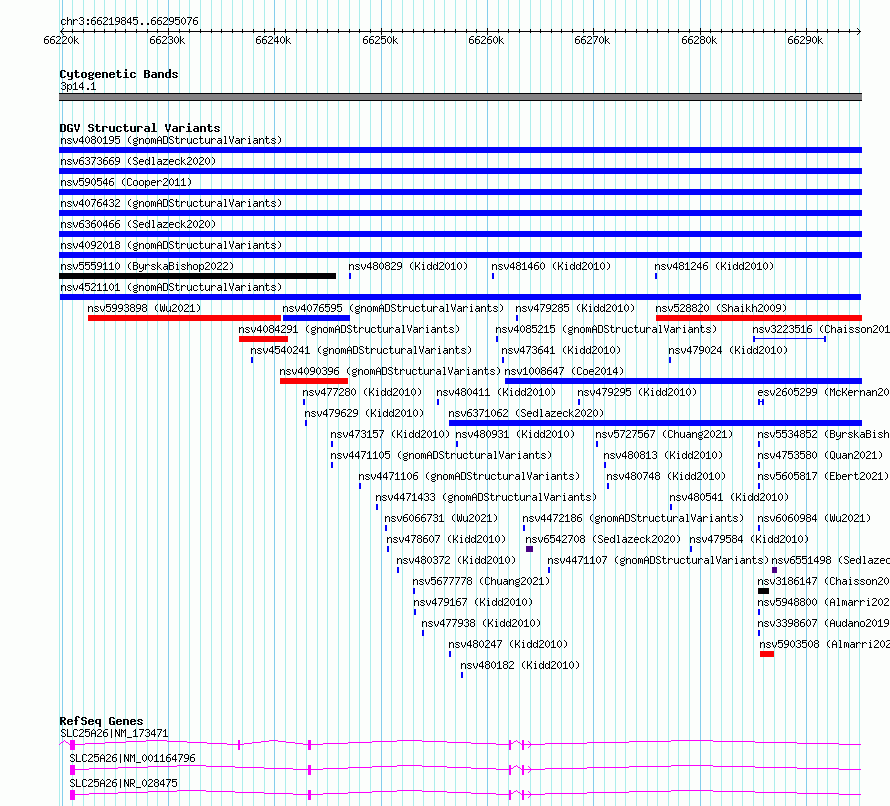890x806 pixels.
Task: Select purple marker under nsv6542708
Action: tap(530, 549)
